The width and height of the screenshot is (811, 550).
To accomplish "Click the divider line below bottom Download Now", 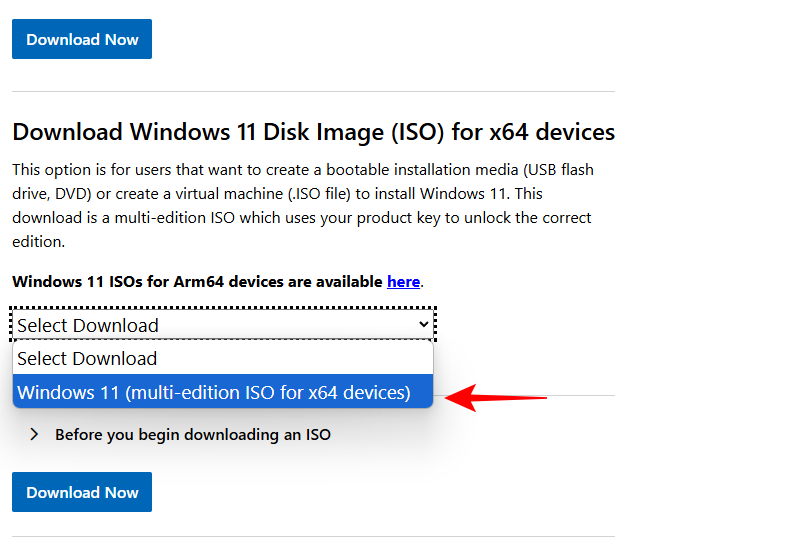I will [313, 537].
